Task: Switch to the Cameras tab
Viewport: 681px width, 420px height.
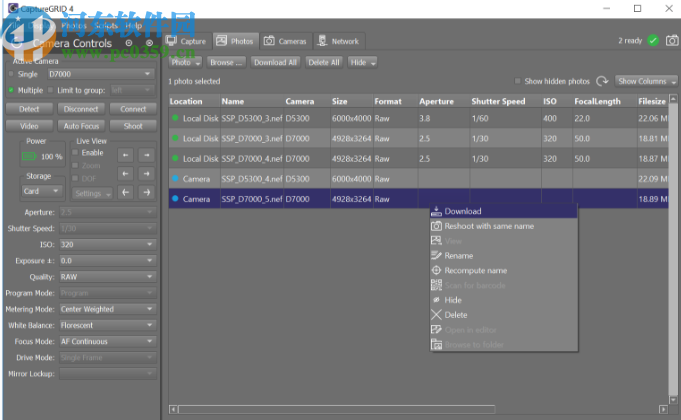Action: pyautogui.click(x=285, y=41)
